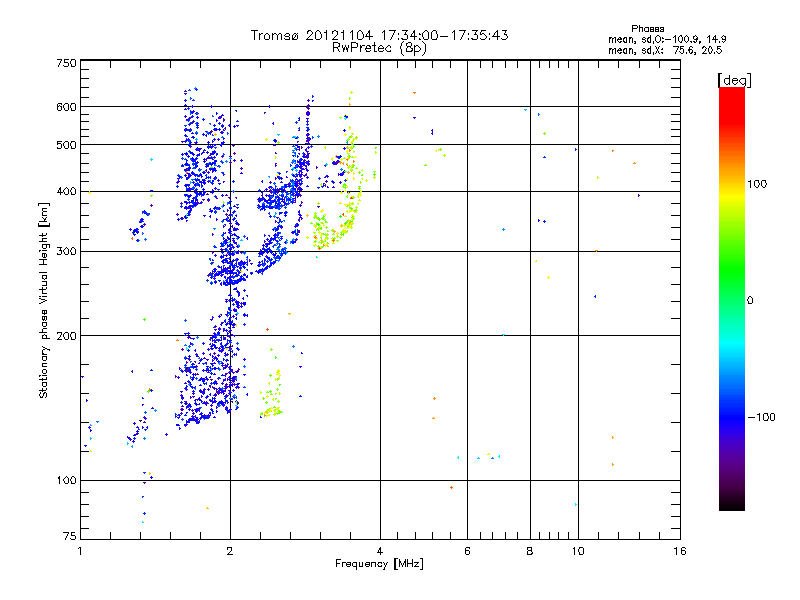This screenshot has width=800, height=600.
Task: Click the x-axis tick label '10'
Action: (x=578, y=551)
